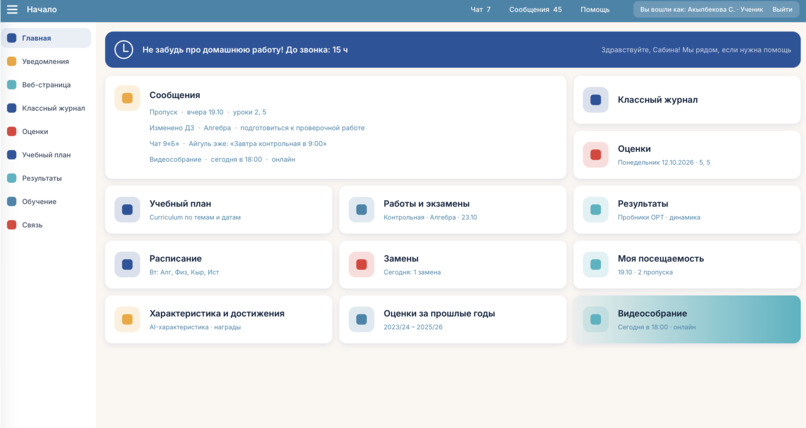This screenshot has height=428, width=806.
Task: Open highlighted Видеособрание card title
Action: coord(652,313)
